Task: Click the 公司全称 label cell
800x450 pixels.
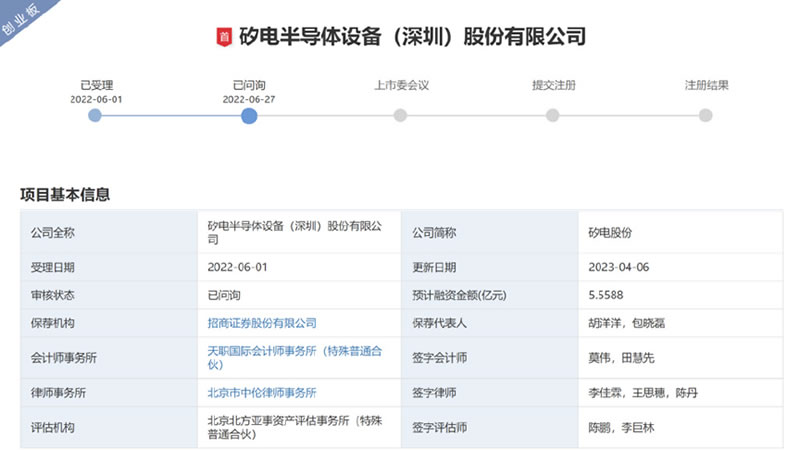Action: [x=109, y=232]
